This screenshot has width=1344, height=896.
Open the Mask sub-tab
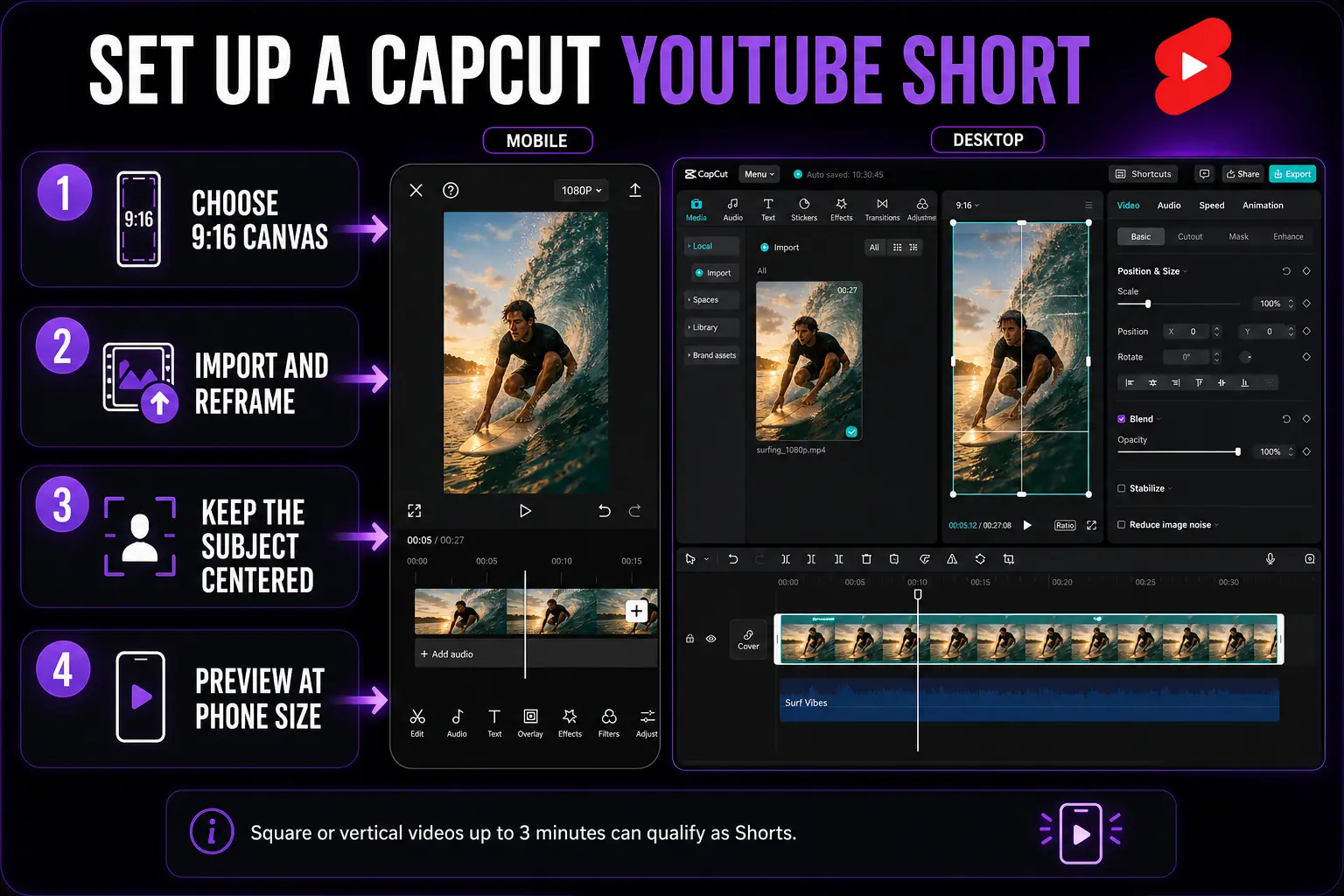coord(1239,236)
